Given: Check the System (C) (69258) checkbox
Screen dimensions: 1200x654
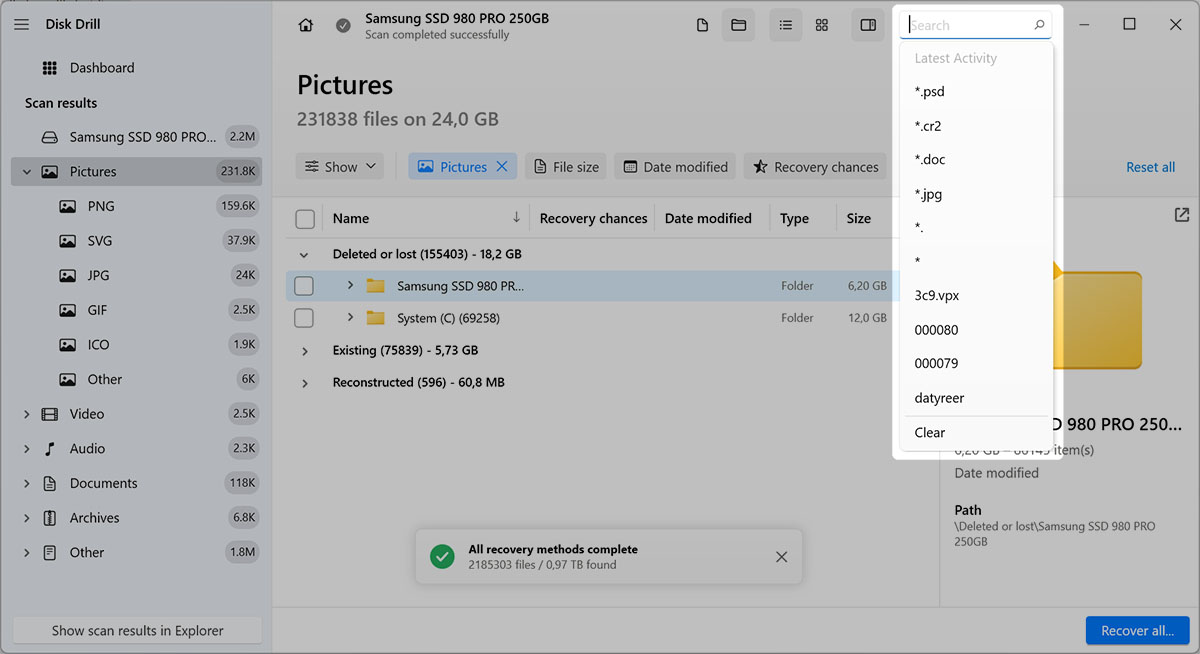Looking at the screenshot, I should 304,318.
